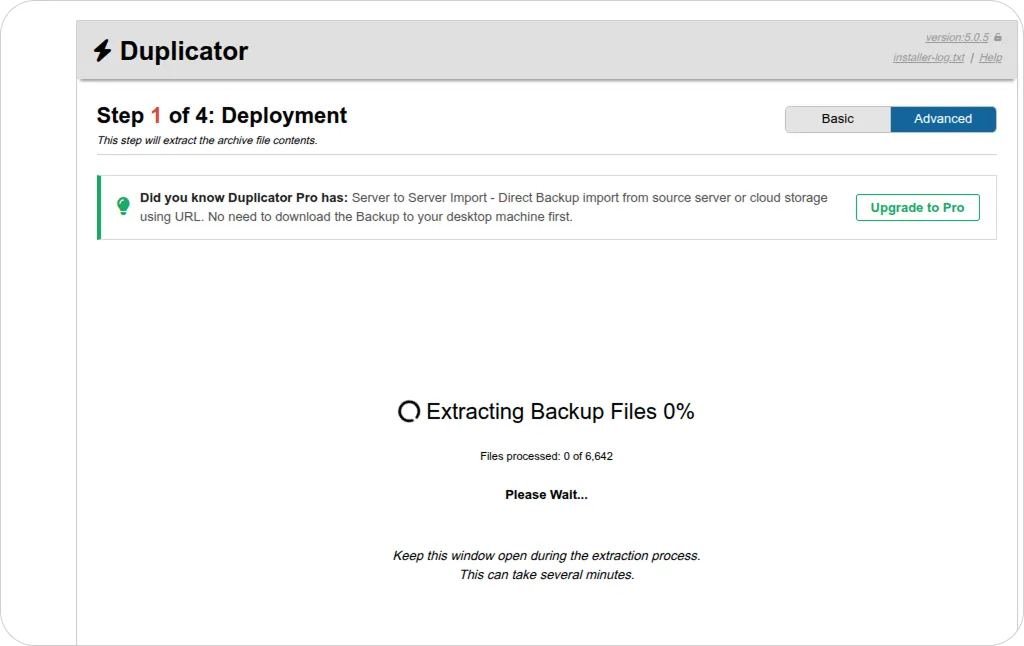The height and width of the screenshot is (646, 1024).
Task: Click 'Keep this window open' notice text
Action: point(547,556)
